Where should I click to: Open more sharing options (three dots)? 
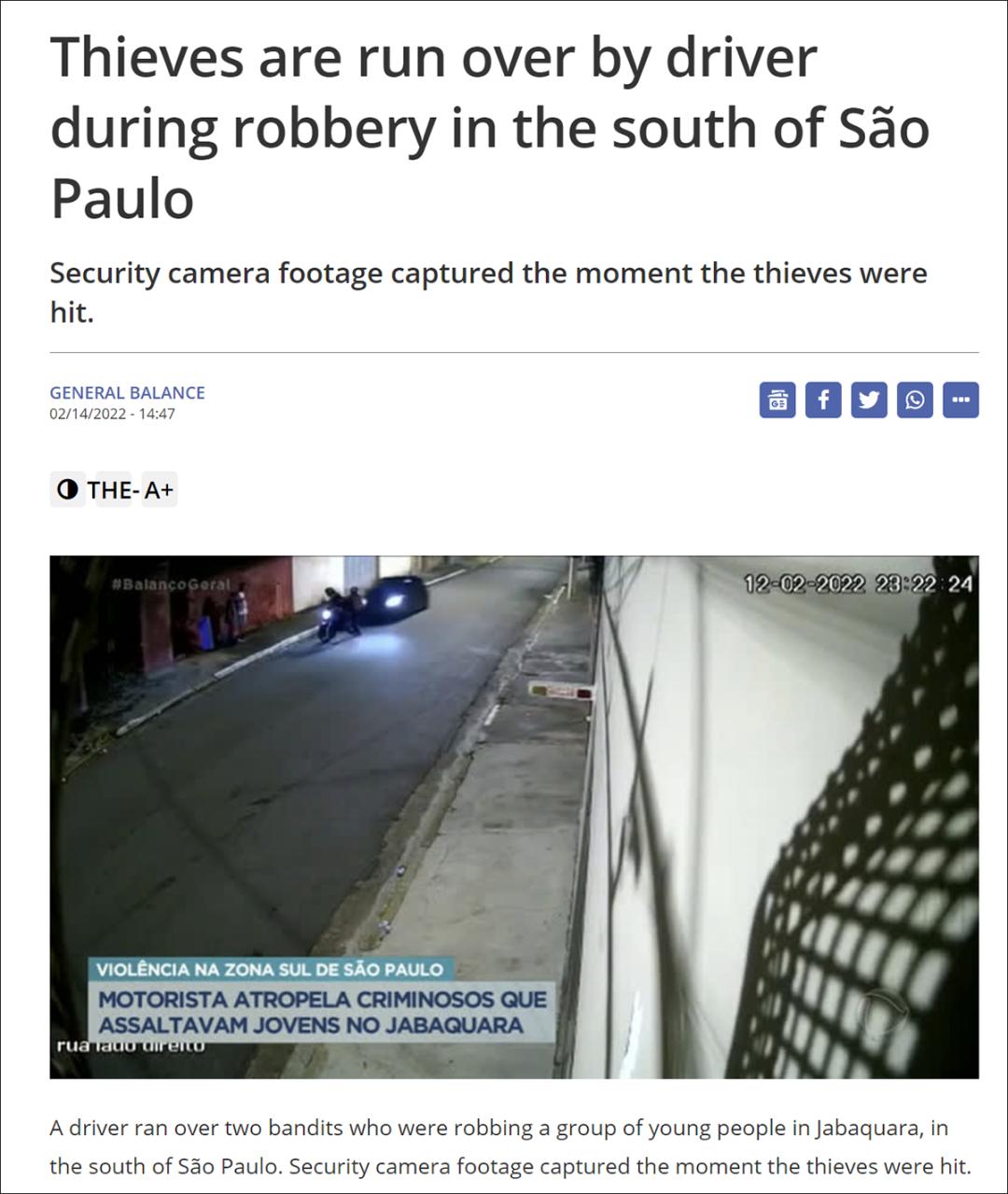coord(960,400)
